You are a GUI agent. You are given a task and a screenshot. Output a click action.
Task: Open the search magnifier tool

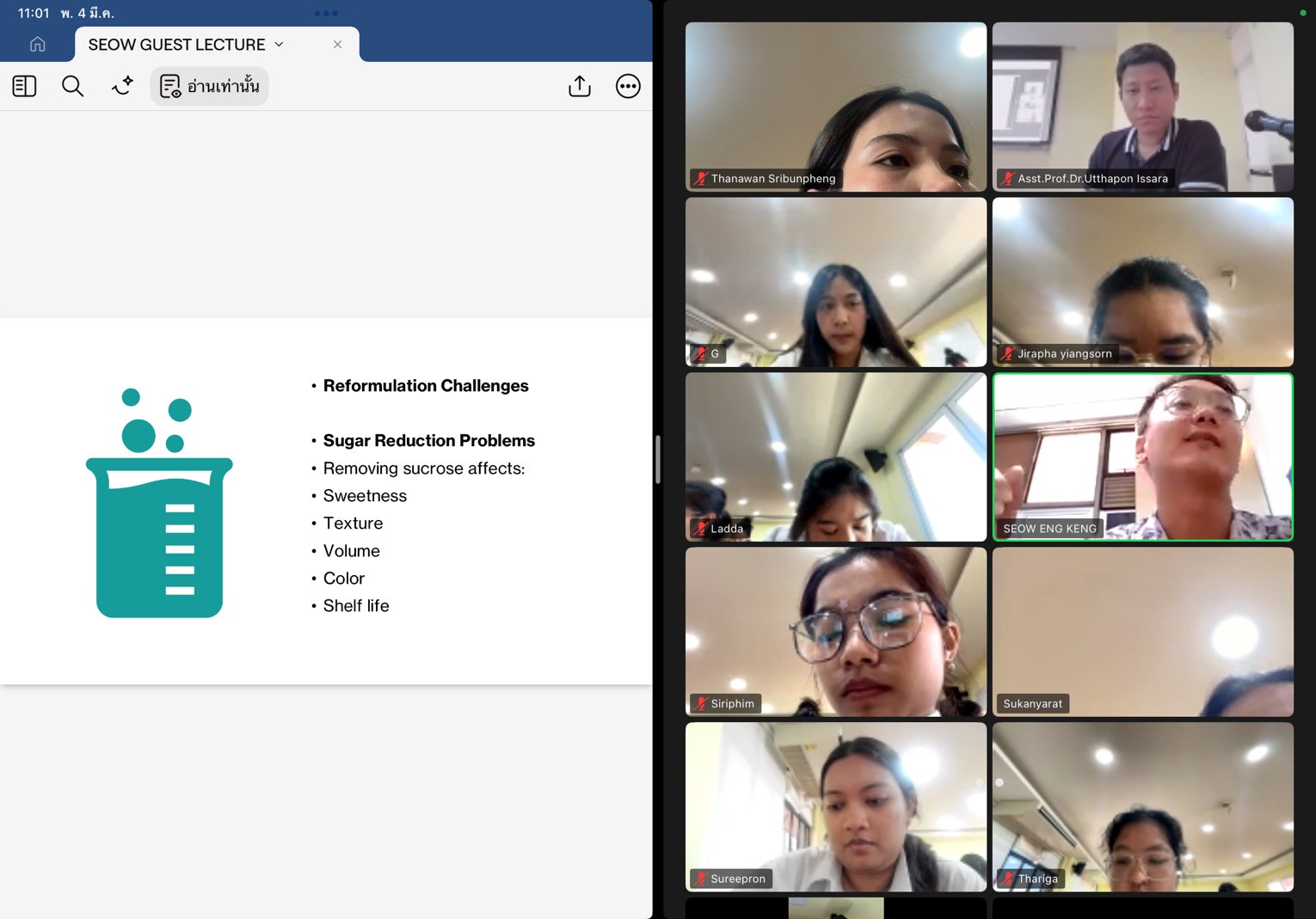[x=73, y=86]
